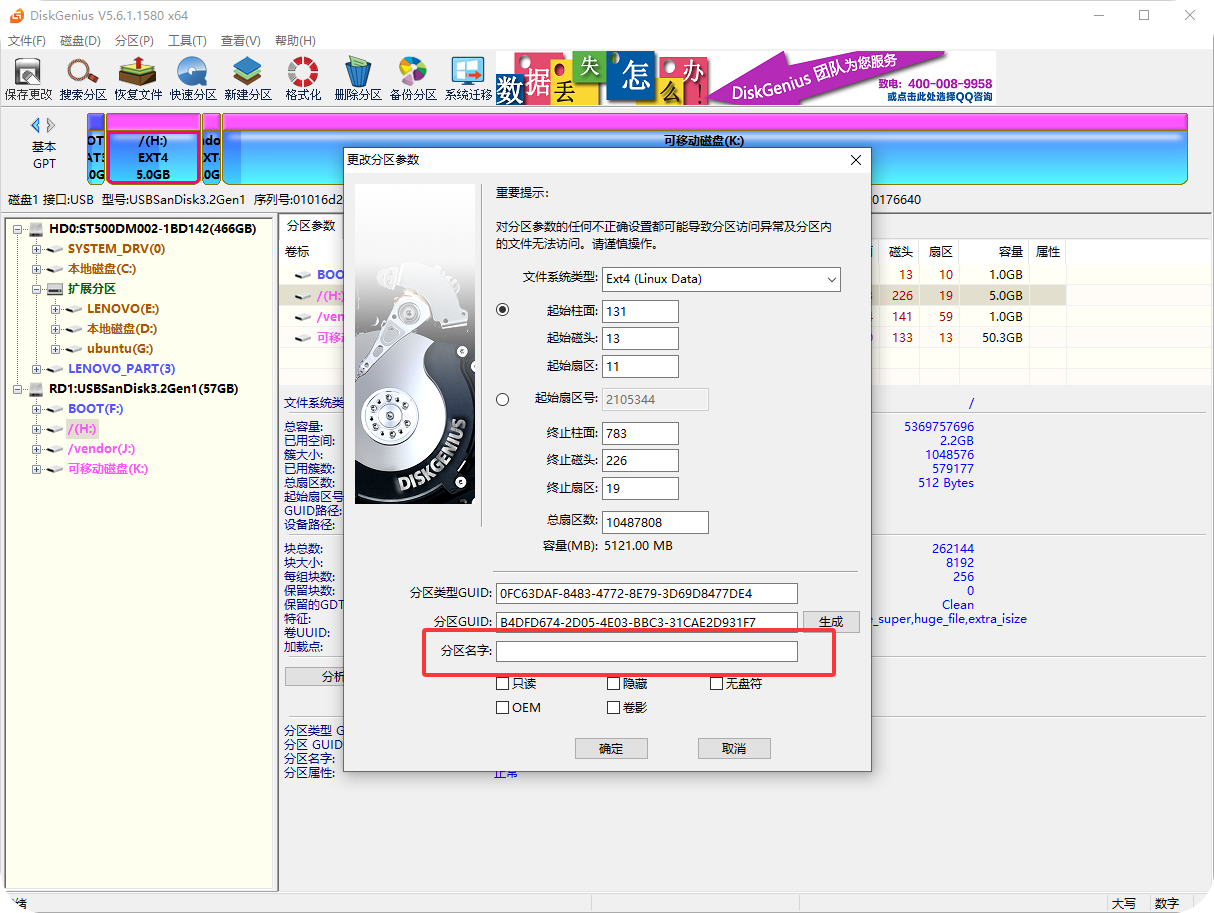Viewport: 1214px width, 913px height.
Task: Open the 备份分区 backup partition tool
Action: [413, 79]
